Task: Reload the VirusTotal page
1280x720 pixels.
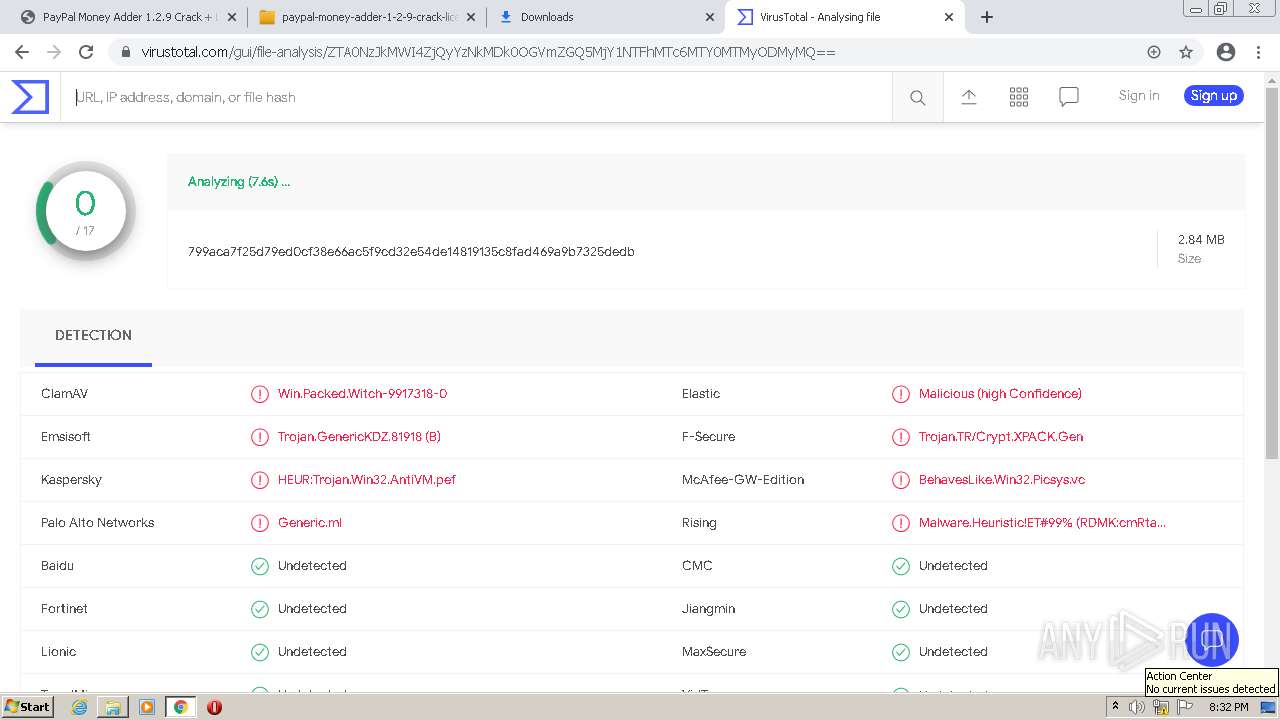Action: click(86, 52)
